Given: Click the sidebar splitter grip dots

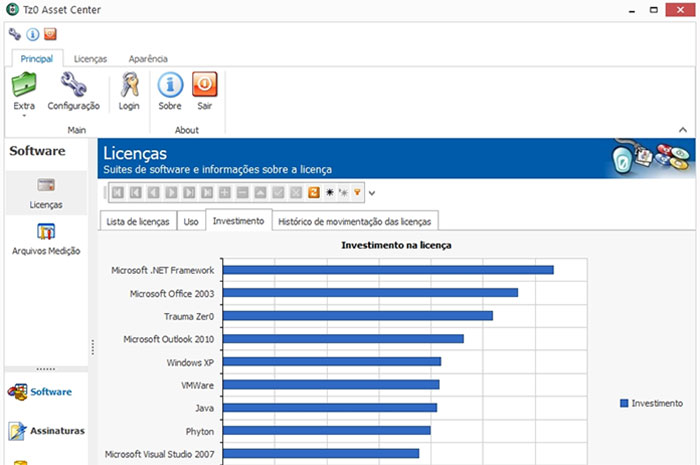Looking at the screenshot, I should [x=92, y=347].
